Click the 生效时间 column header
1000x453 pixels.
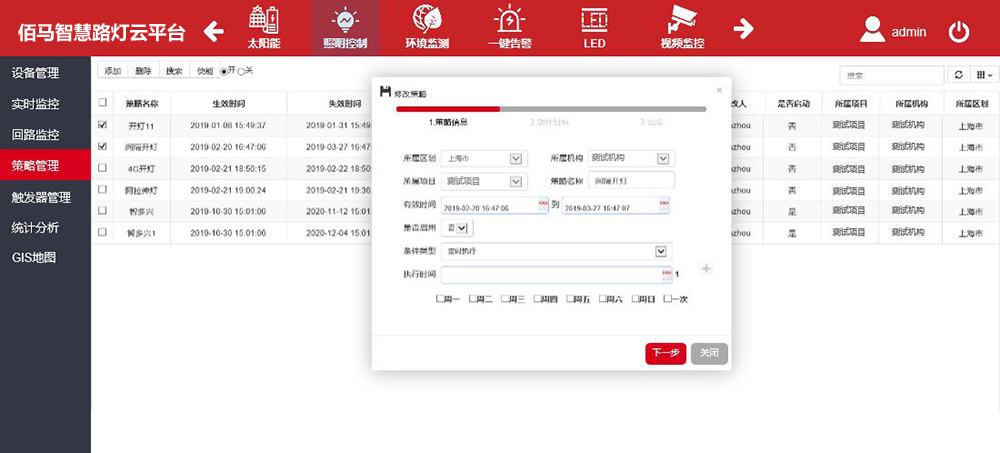click(228, 103)
